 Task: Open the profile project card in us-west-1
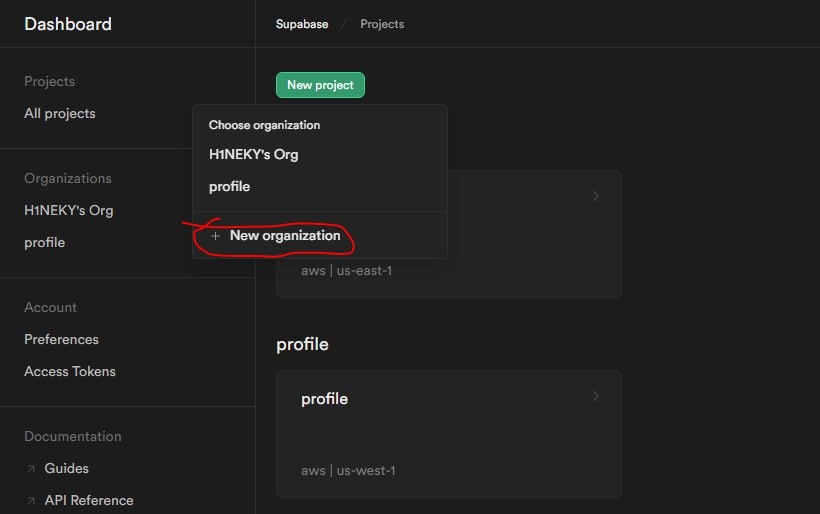[x=448, y=433]
